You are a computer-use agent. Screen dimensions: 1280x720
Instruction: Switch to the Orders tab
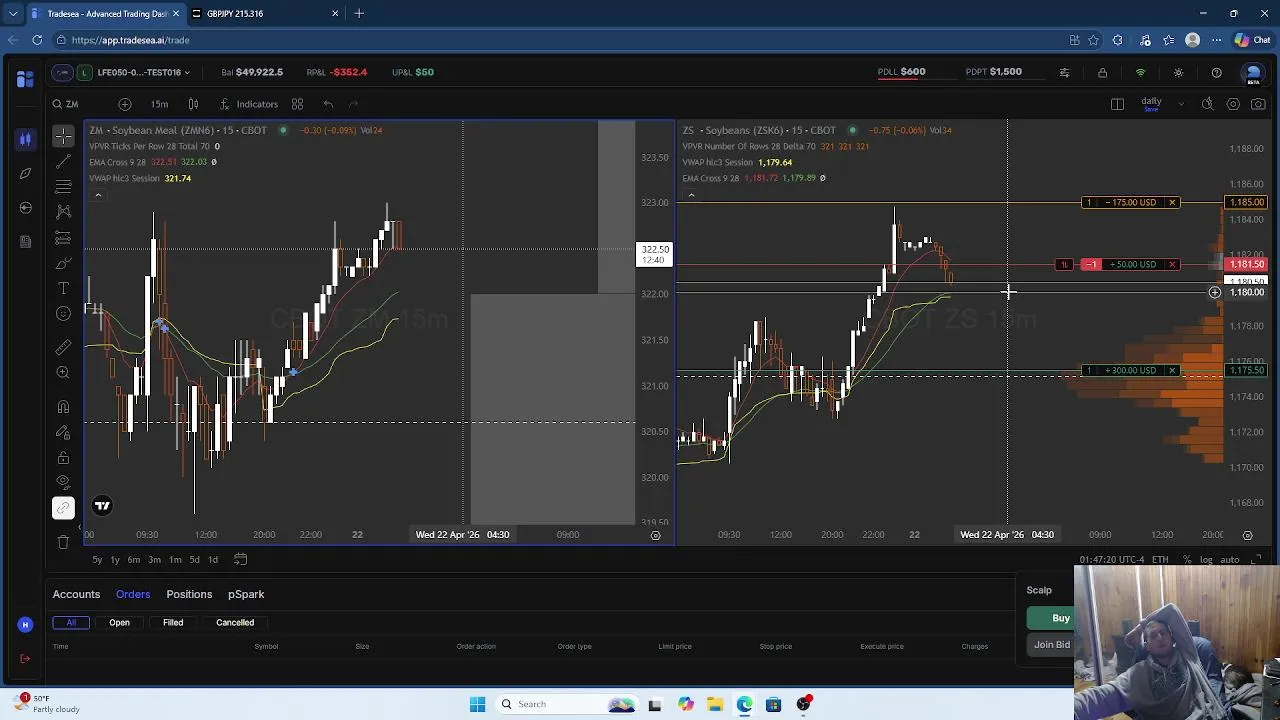pyautogui.click(x=133, y=594)
